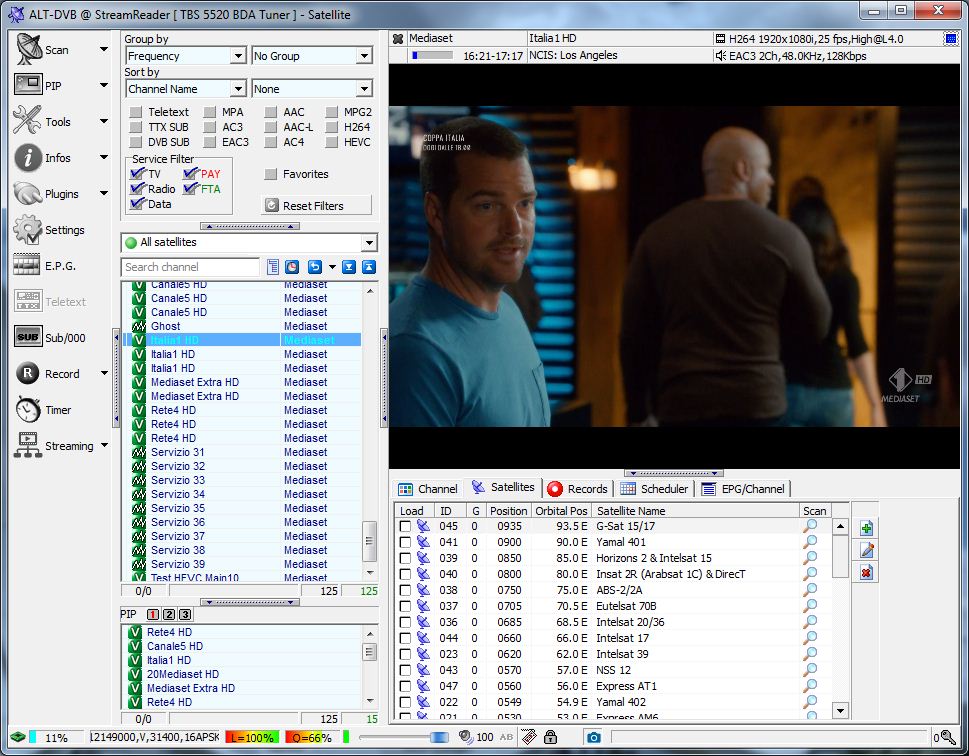Image resolution: width=969 pixels, height=756 pixels.
Task: Click the satellite list vertical scrollbar down arrow
Action: click(x=840, y=710)
